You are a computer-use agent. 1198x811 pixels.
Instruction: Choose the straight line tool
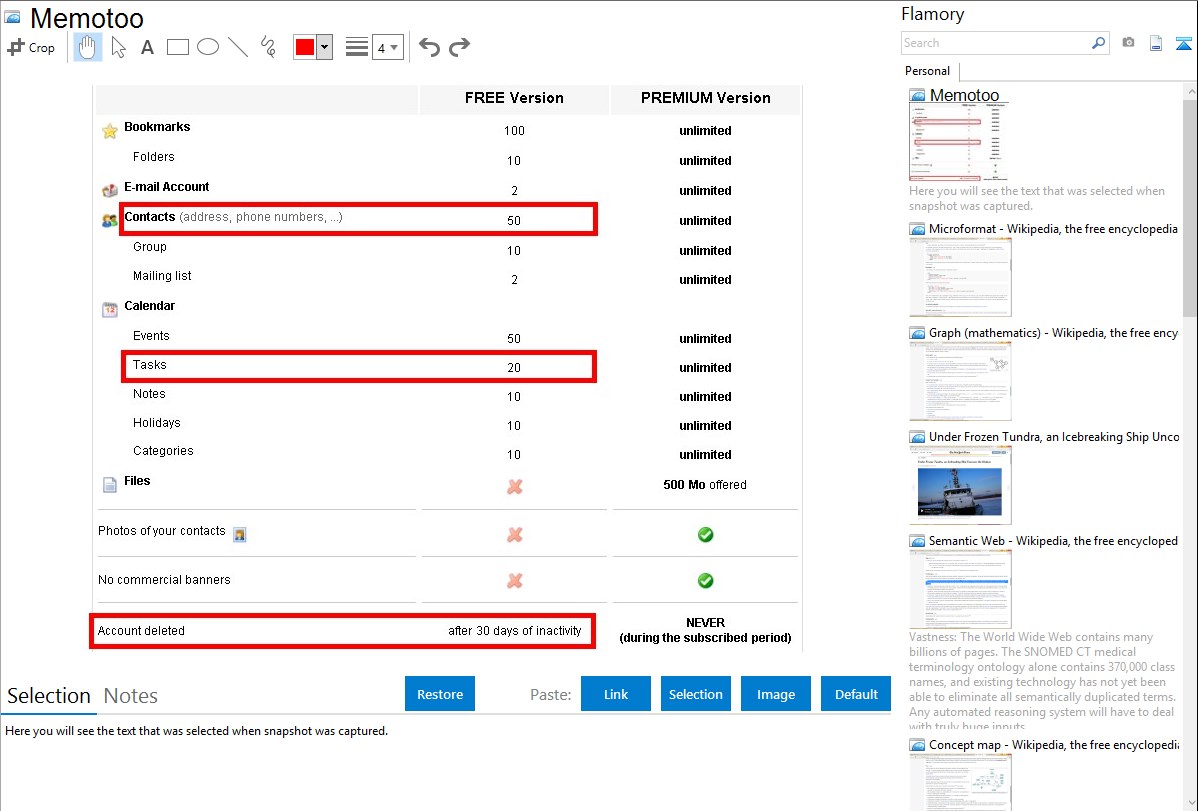click(238, 47)
